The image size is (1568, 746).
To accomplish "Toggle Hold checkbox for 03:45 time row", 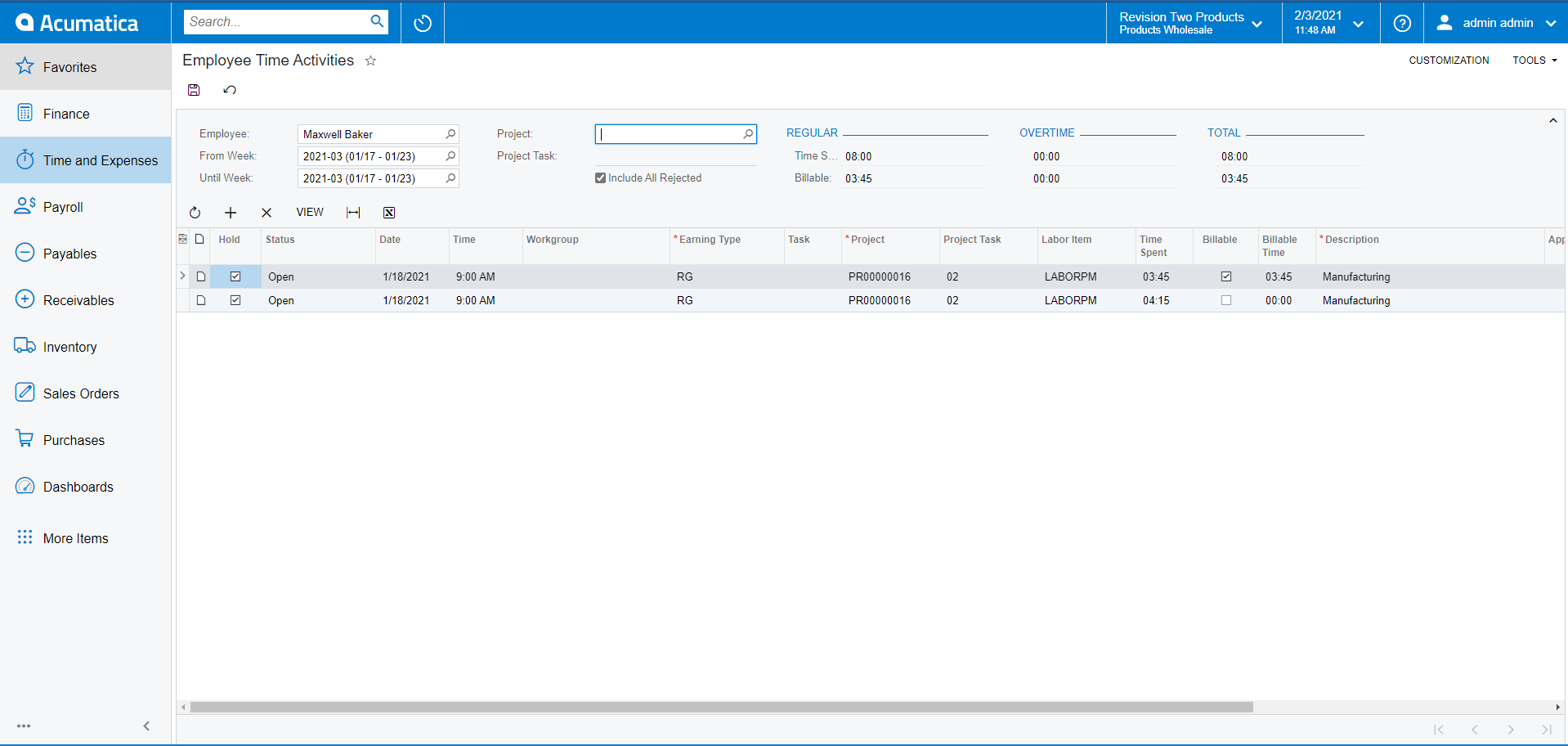I will point(235,276).
